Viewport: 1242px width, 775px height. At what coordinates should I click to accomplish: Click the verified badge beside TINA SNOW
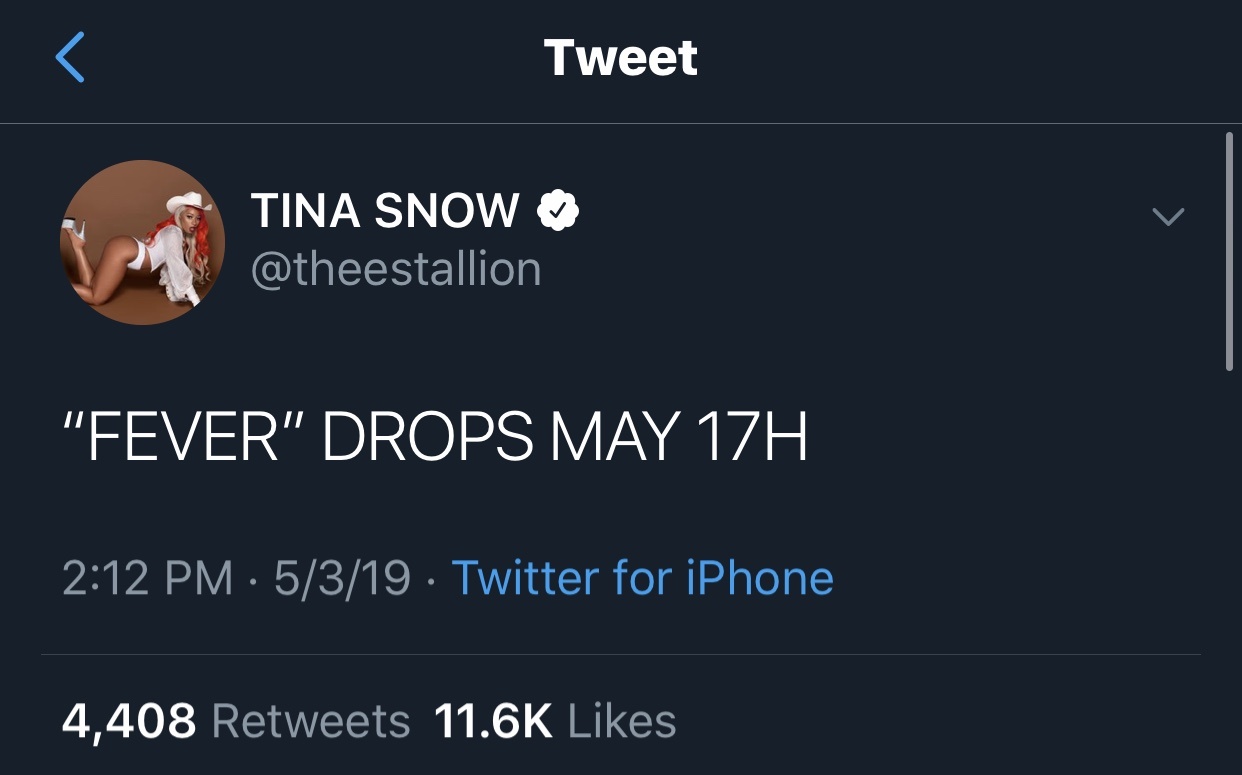[x=559, y=211]
